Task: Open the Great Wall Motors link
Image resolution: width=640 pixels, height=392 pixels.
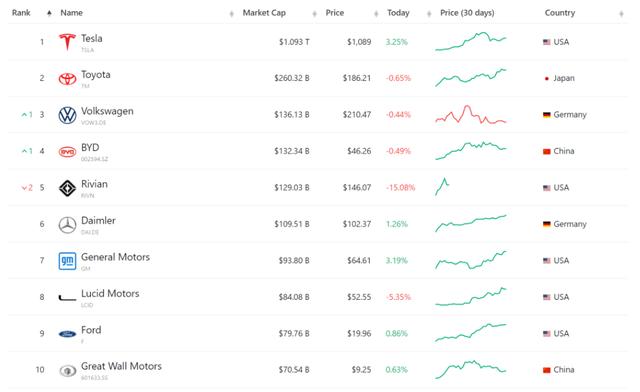Action: 121,366
